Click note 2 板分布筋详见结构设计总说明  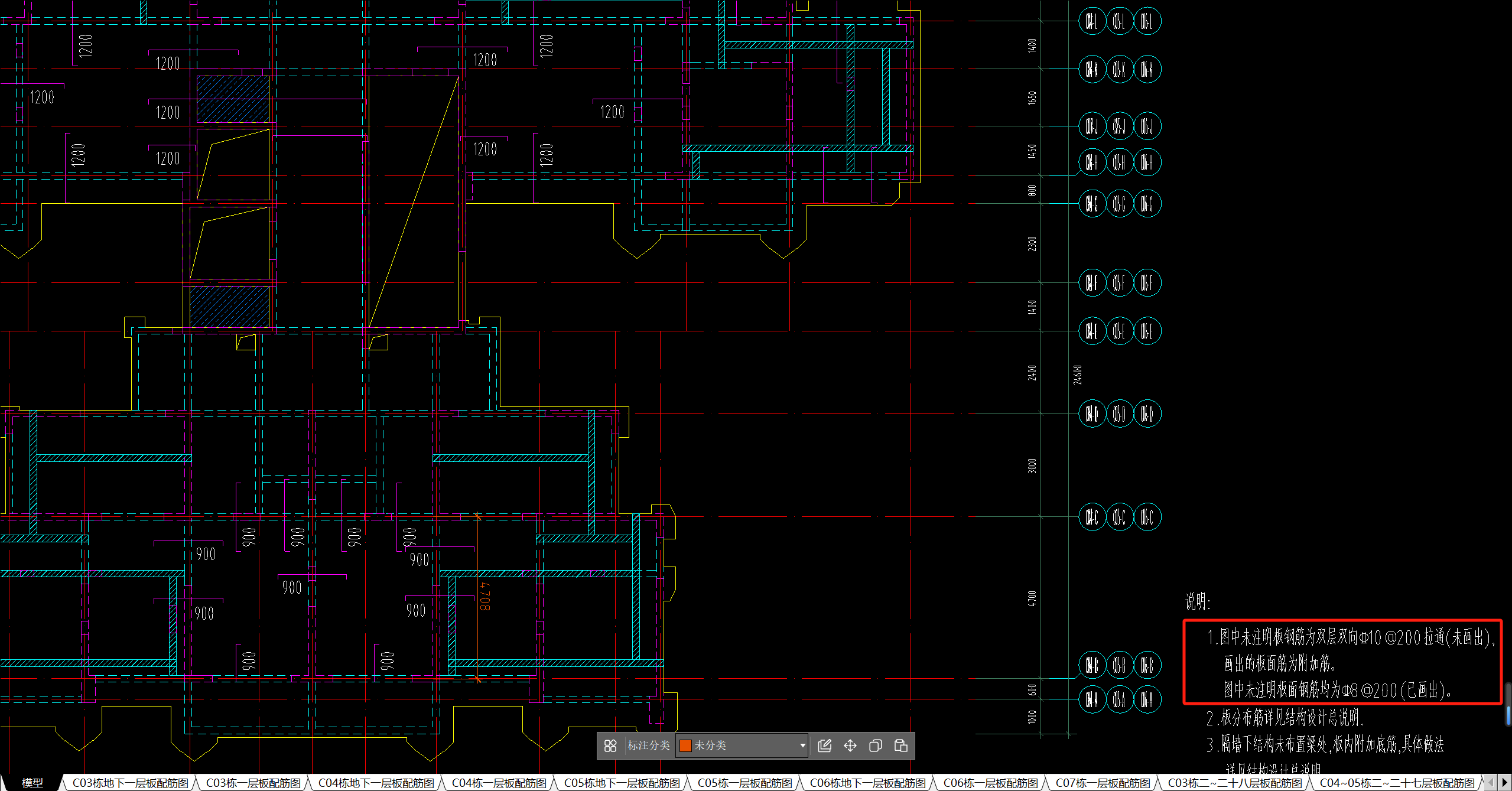tap(1285, 718)
